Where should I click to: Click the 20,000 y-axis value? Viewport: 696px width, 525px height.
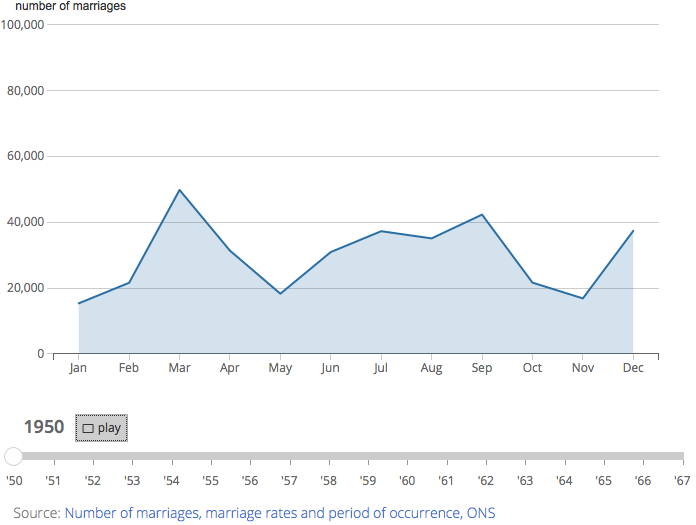(x=25, y=288)
